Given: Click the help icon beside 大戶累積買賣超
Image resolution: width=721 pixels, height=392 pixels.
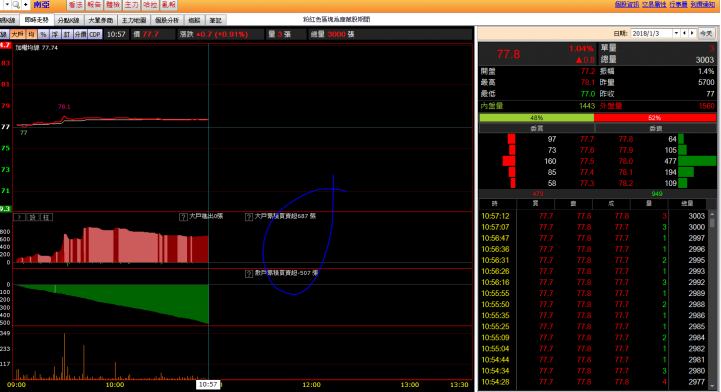Looking at the screenshot, I should click(x=249, y=216).
